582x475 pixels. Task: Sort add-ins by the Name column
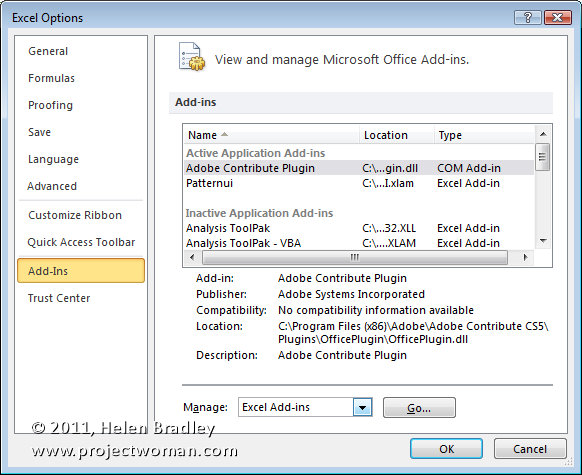271,135
